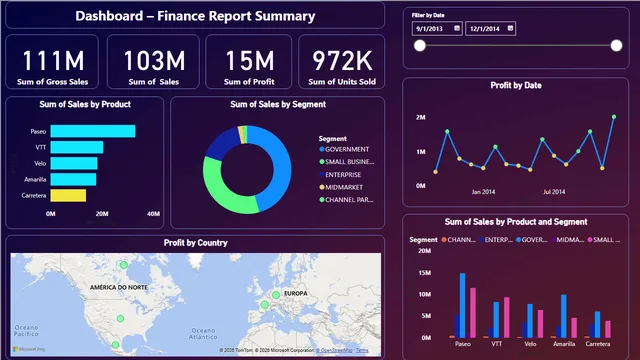The image size is (640, 360).
Task: Click the final peak point on Profit by Date
Action: 614,117
